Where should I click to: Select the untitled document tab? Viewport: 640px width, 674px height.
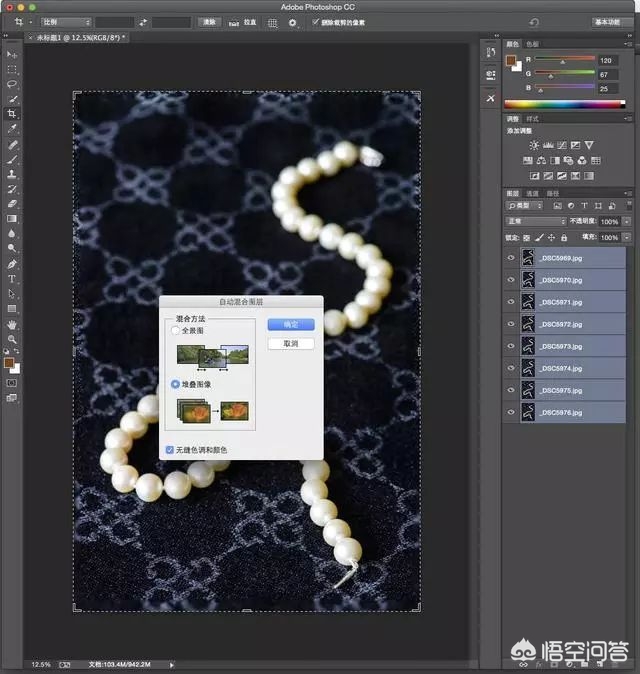(x=78, y=38)
